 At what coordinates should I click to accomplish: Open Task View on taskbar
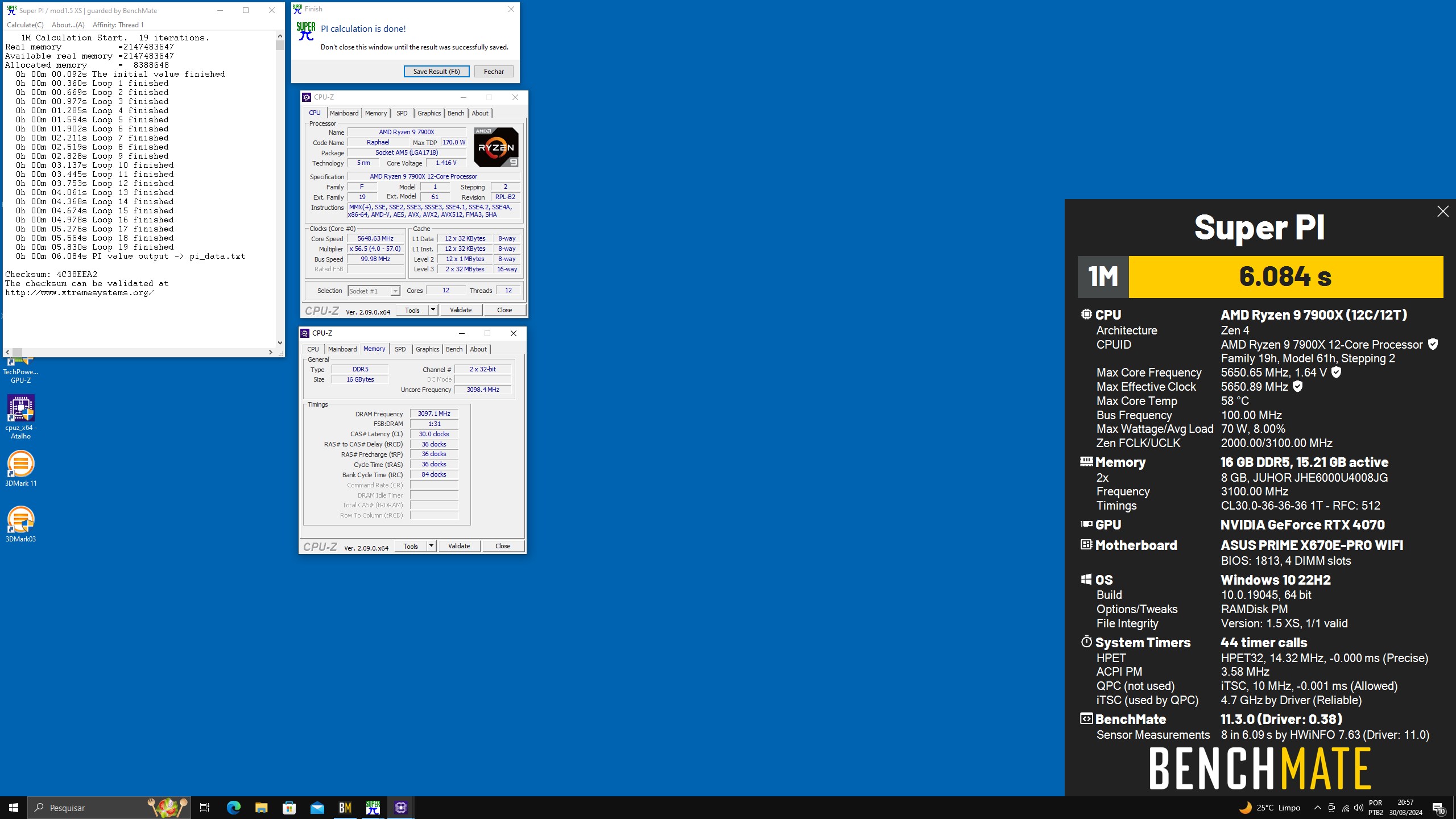[x=205, y=807]
